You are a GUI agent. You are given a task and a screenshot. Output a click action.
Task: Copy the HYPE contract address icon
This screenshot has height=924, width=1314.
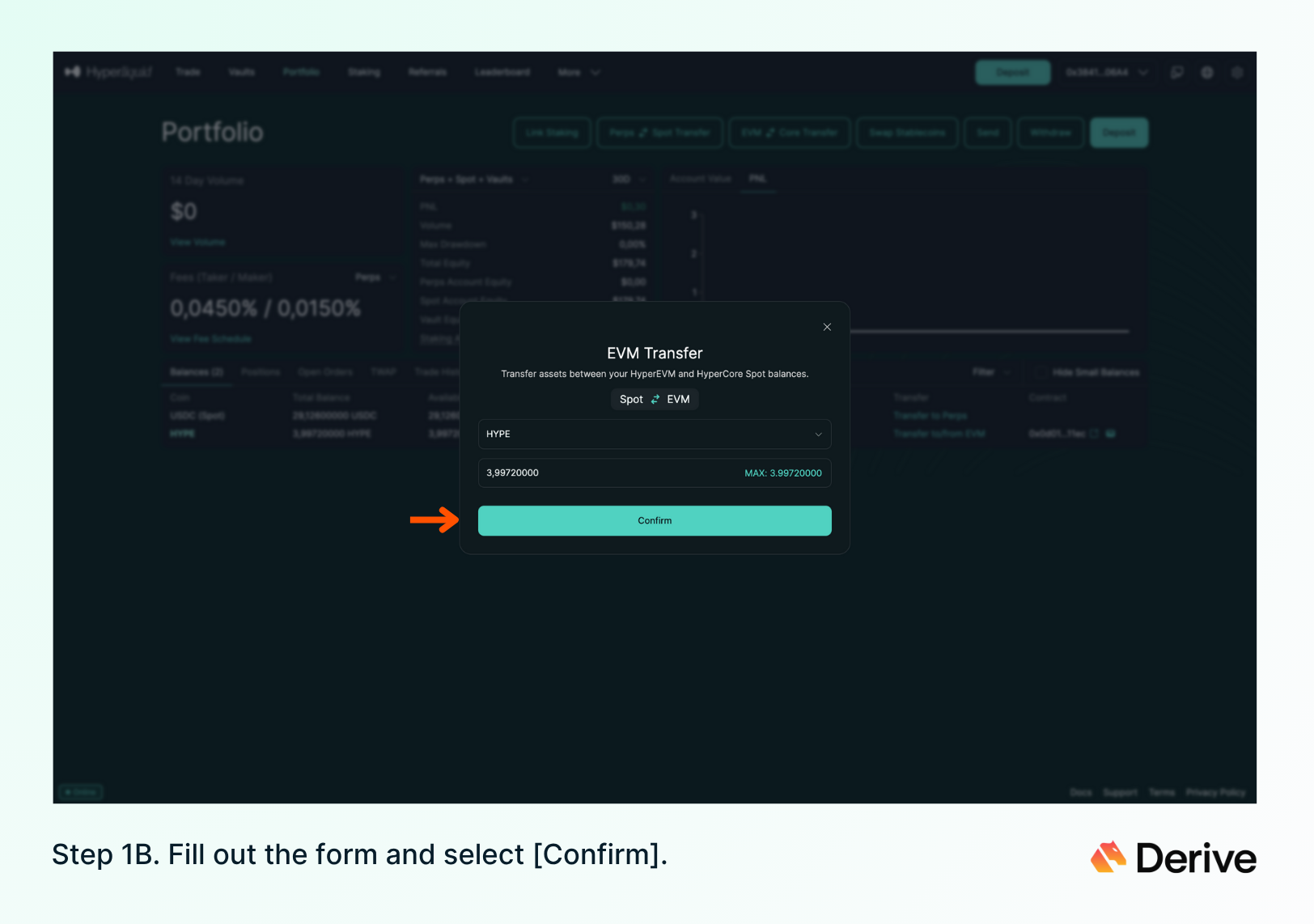(1094, 434)
